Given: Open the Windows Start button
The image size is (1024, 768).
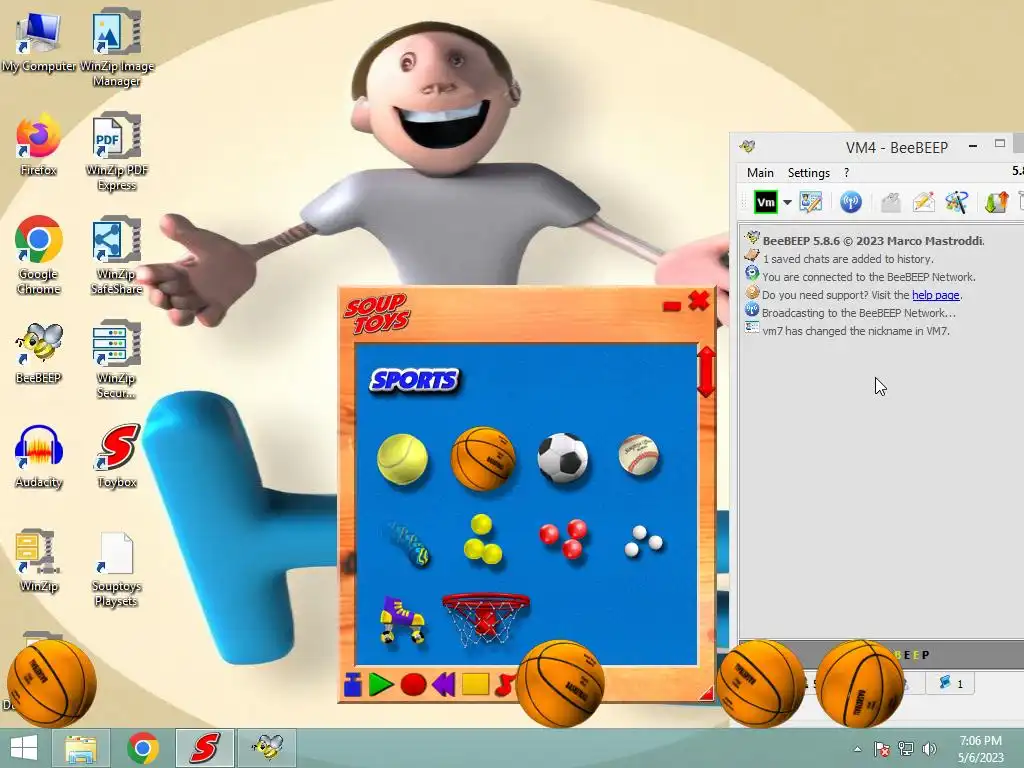Looking at the screenshot, I should point(24,748).
